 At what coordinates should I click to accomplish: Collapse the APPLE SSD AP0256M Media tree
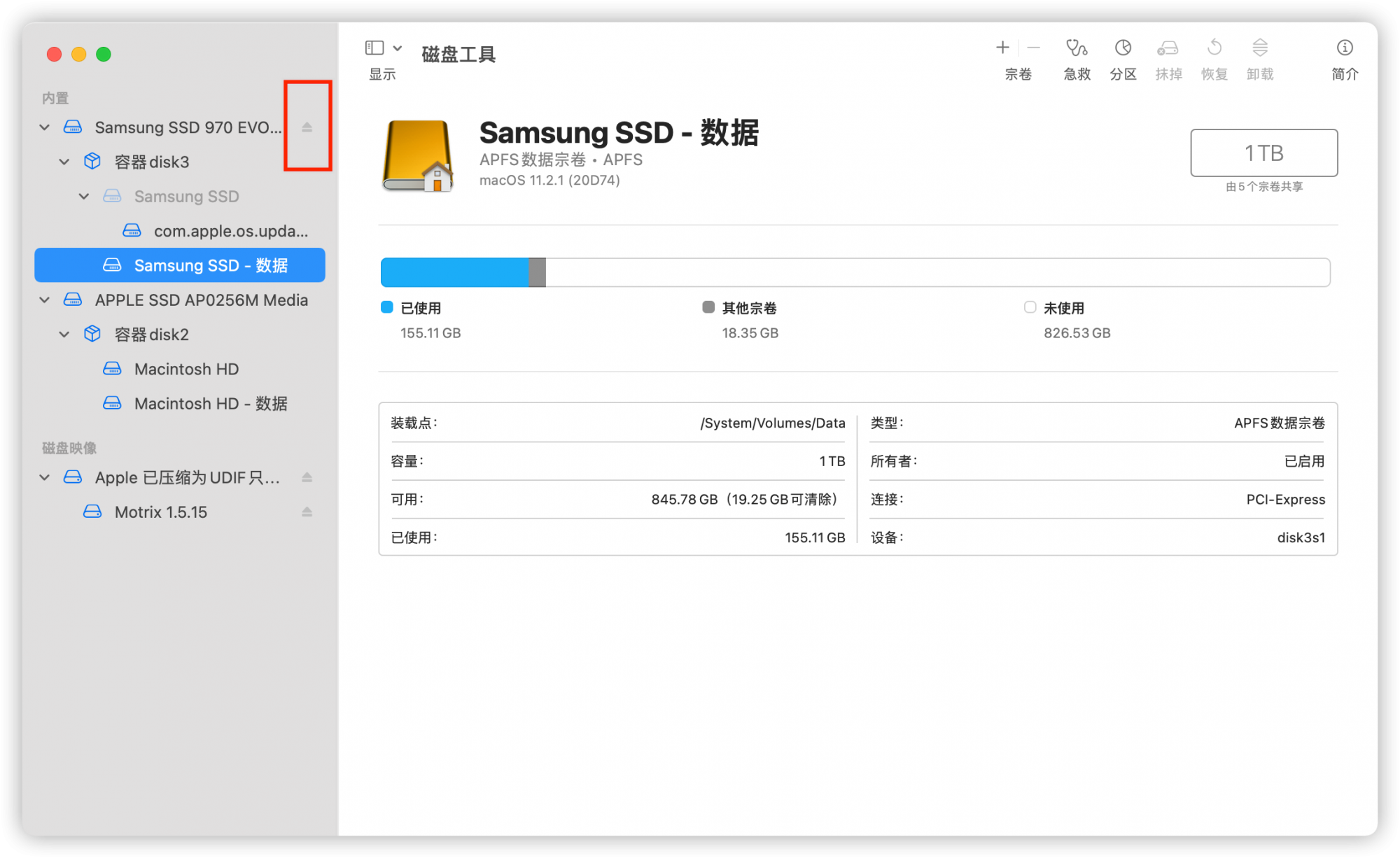[x=45, y=300]
